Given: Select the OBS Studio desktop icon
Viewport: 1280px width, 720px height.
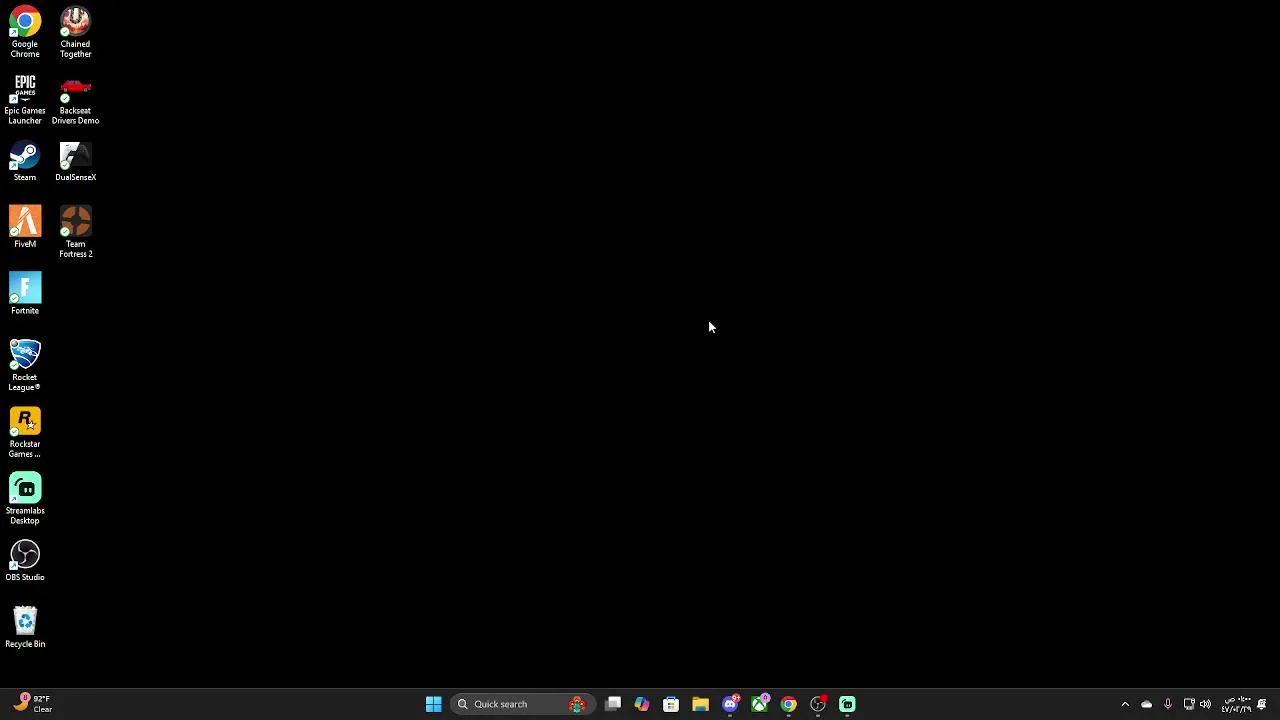Looking at the screenshot, I should click(25, 561).
